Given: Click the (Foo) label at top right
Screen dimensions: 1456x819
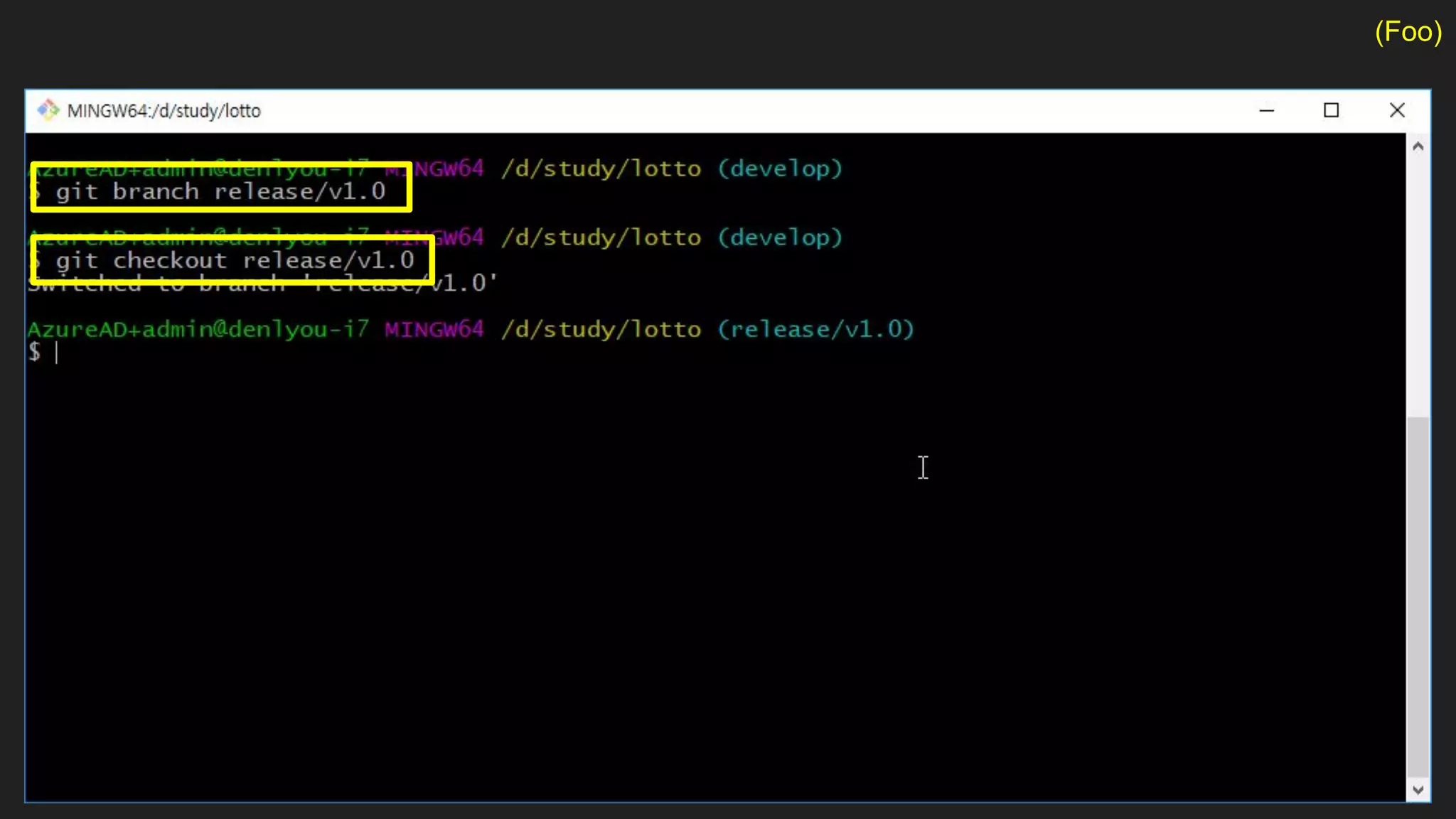Looking at the screenshot, I should tap(1408, 32).
